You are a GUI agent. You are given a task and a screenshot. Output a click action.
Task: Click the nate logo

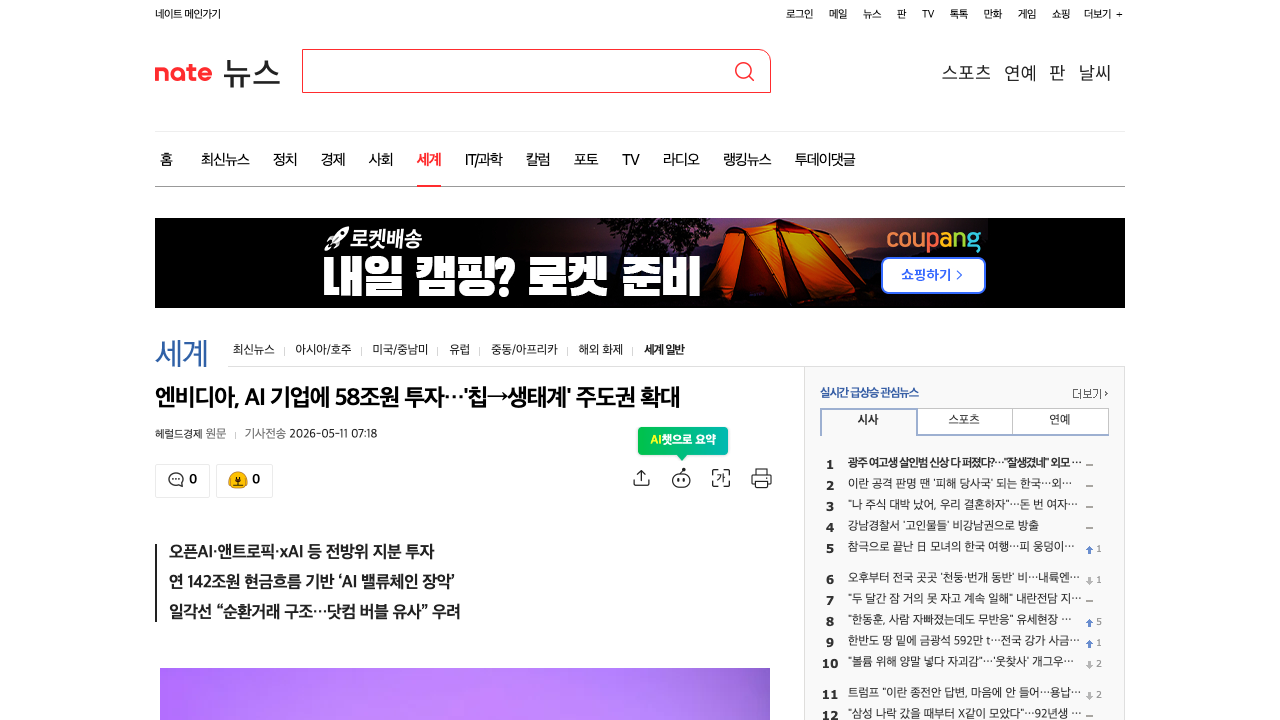(x=183, y=72)
